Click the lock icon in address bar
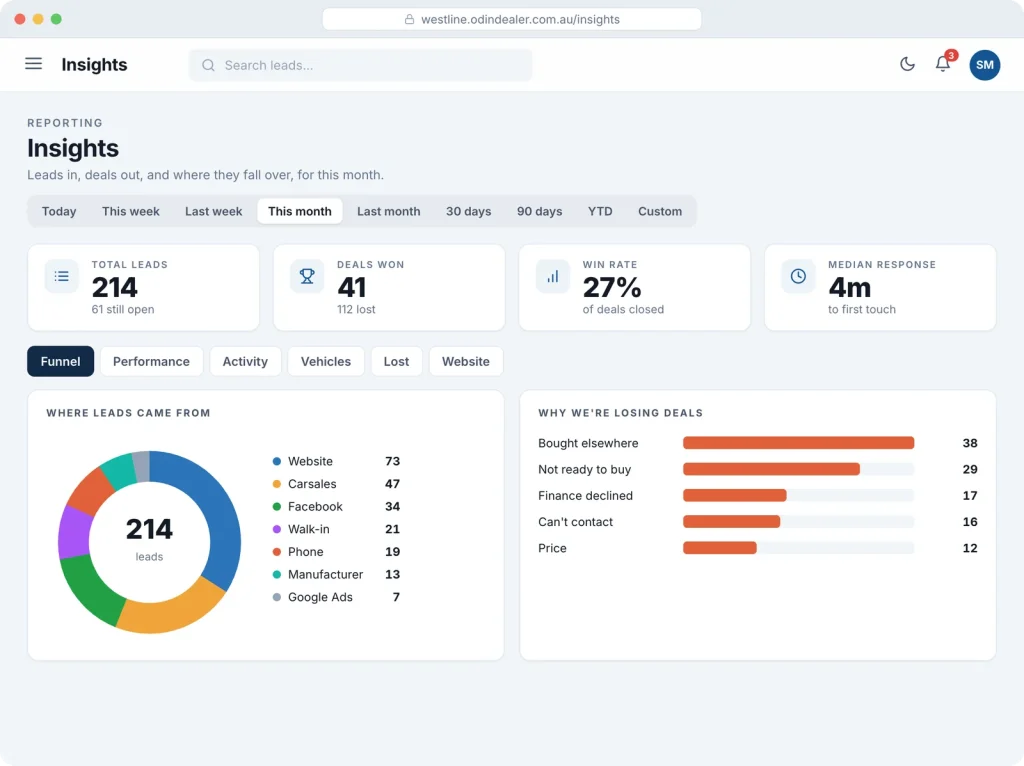This screenshot has height=766, width=1024. [x=409, y=20]
